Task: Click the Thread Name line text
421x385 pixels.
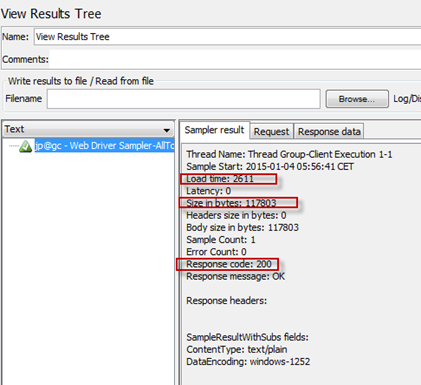Action: (289, 154)
